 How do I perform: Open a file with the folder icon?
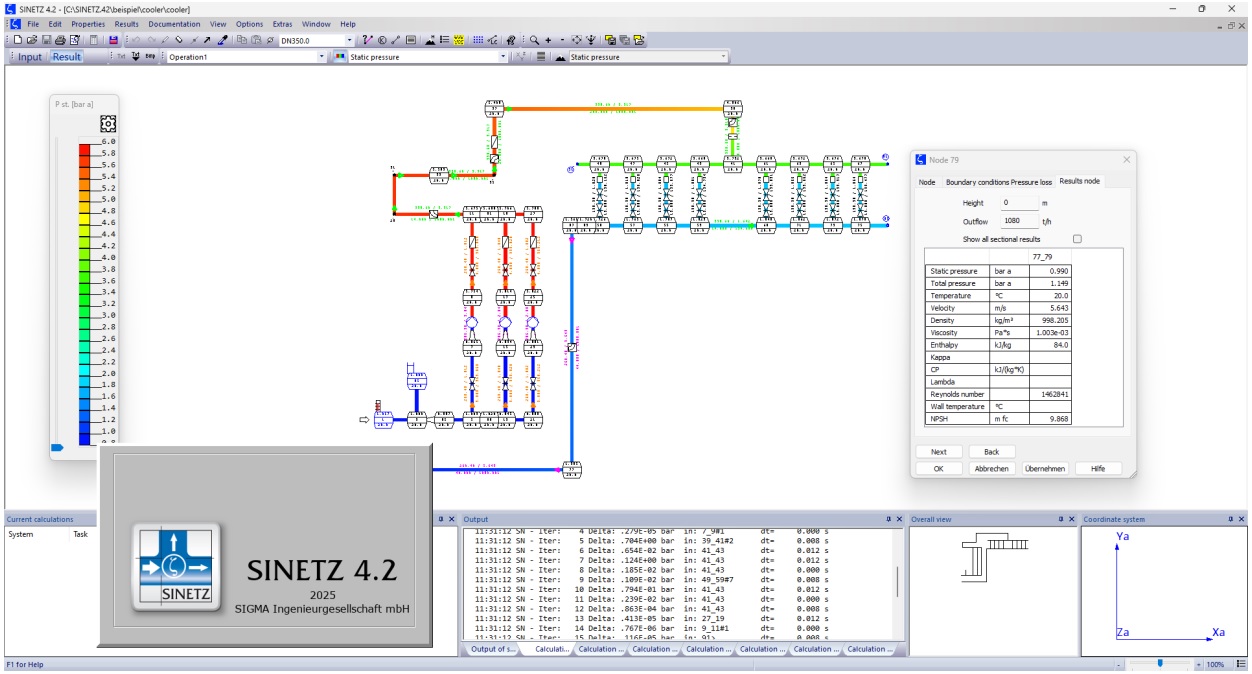32,40
